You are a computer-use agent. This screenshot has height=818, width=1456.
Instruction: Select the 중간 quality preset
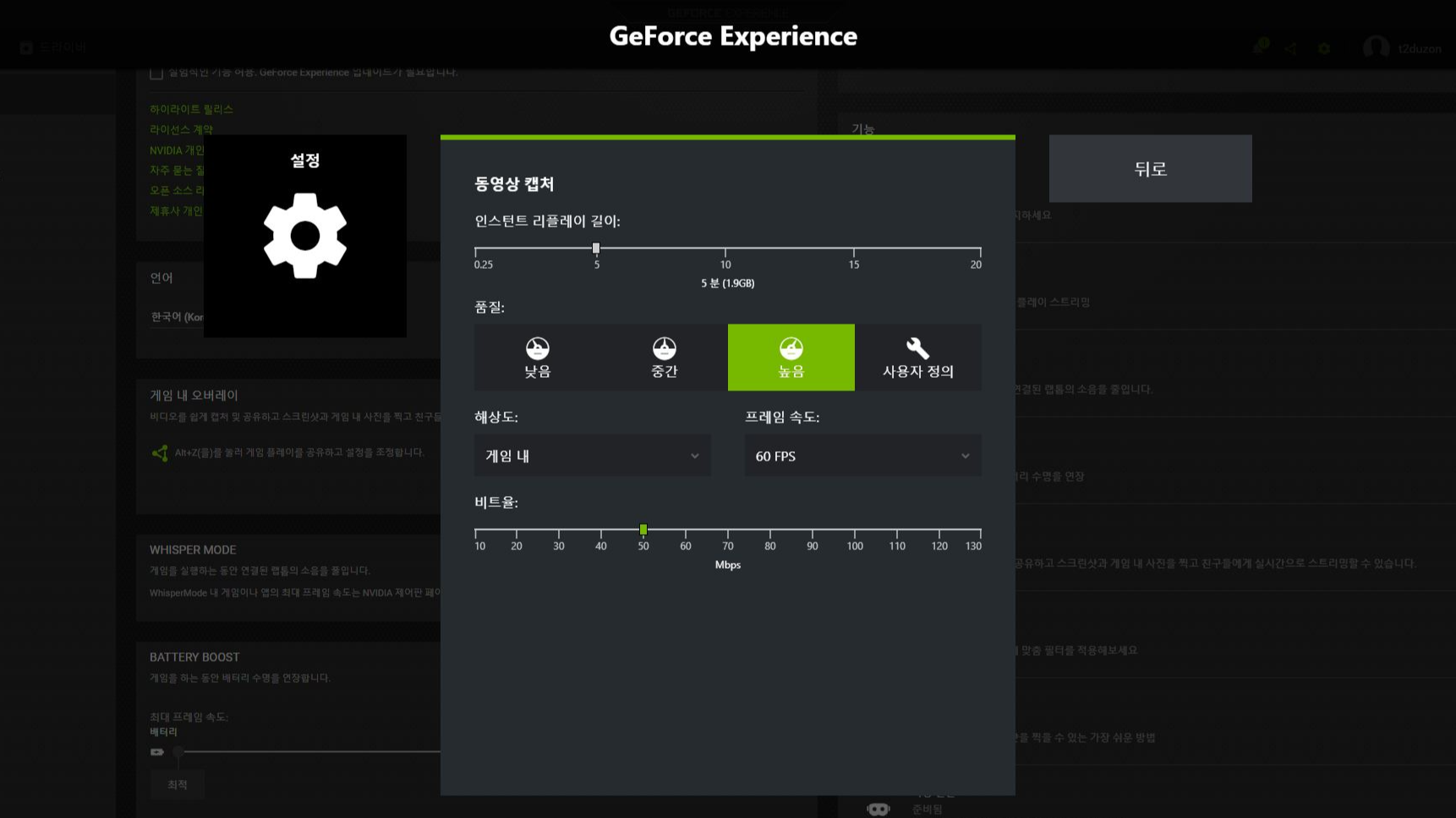(x=664, y=357)
